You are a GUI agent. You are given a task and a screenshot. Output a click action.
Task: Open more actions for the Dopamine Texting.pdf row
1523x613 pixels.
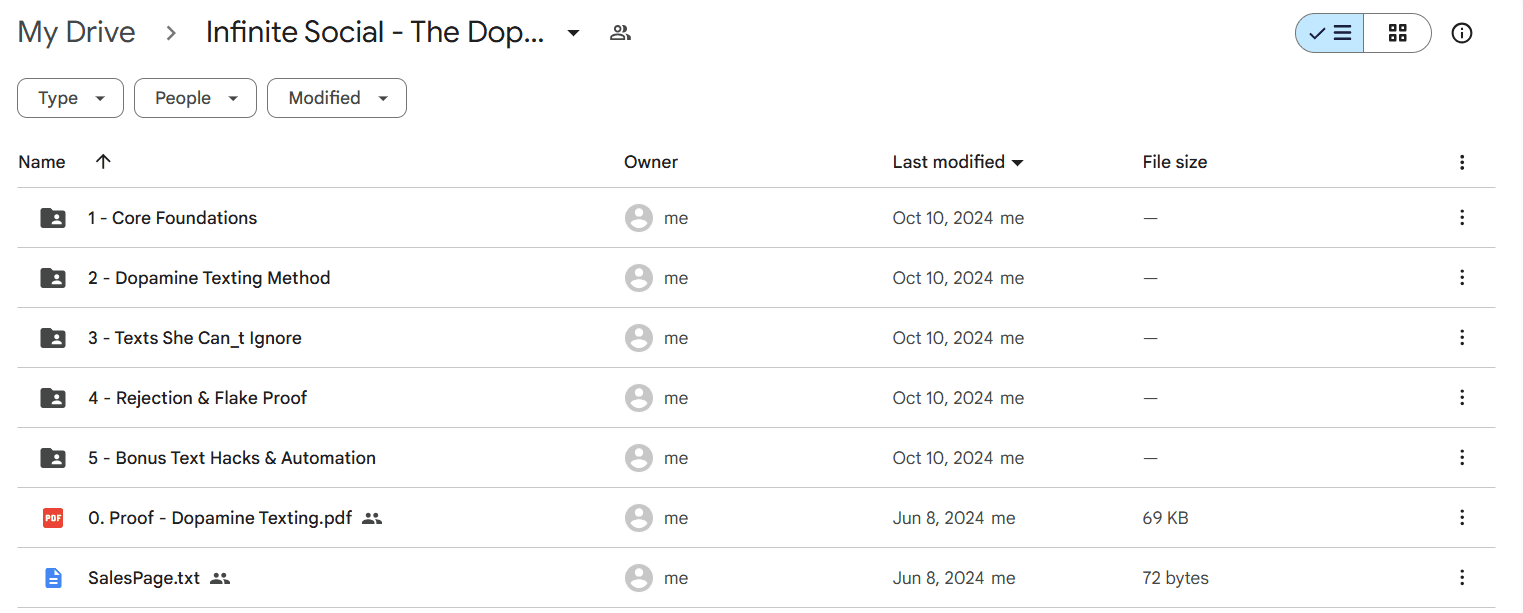coord(1462,518)
